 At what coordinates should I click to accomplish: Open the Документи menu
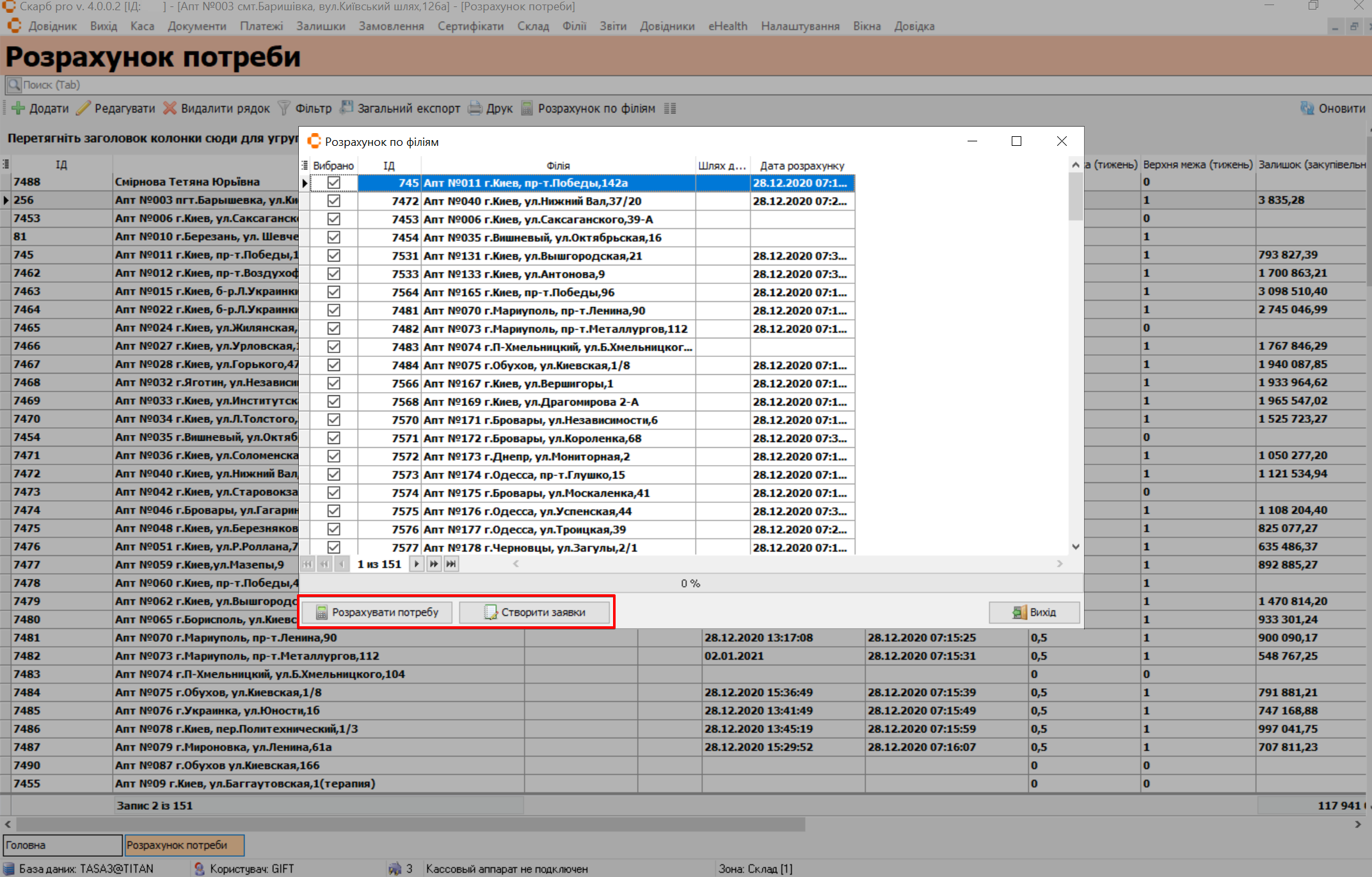click(196, 26)
